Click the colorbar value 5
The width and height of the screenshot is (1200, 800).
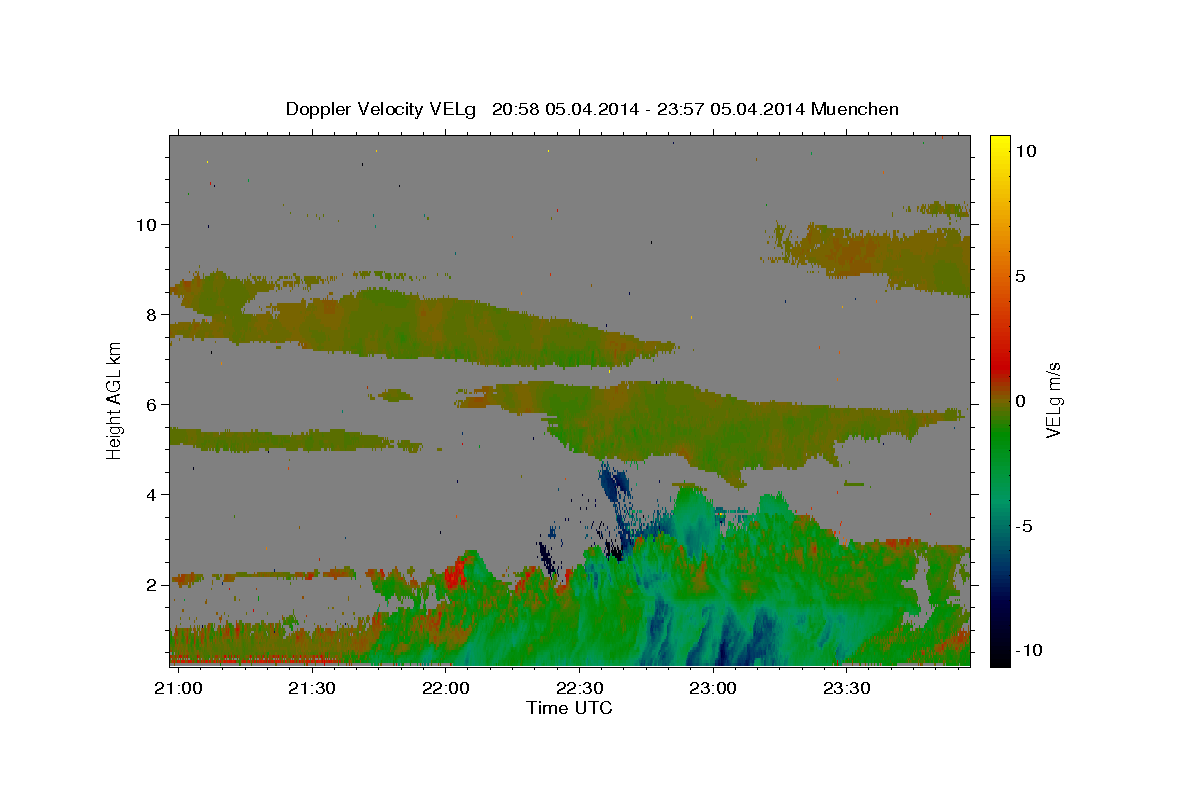pos(1020,276)
